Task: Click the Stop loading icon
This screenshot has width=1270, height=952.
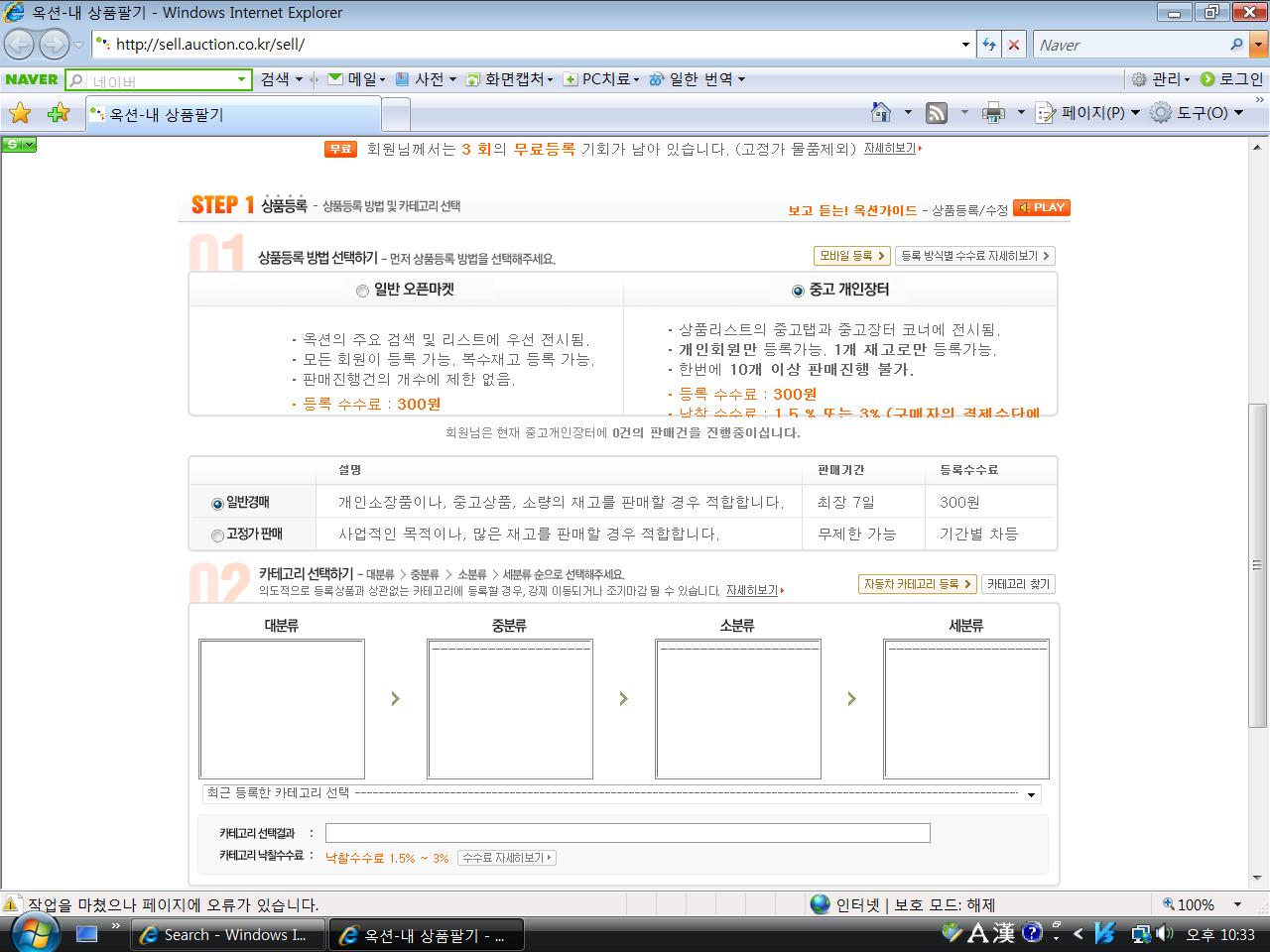Action: pos(1013,45)
